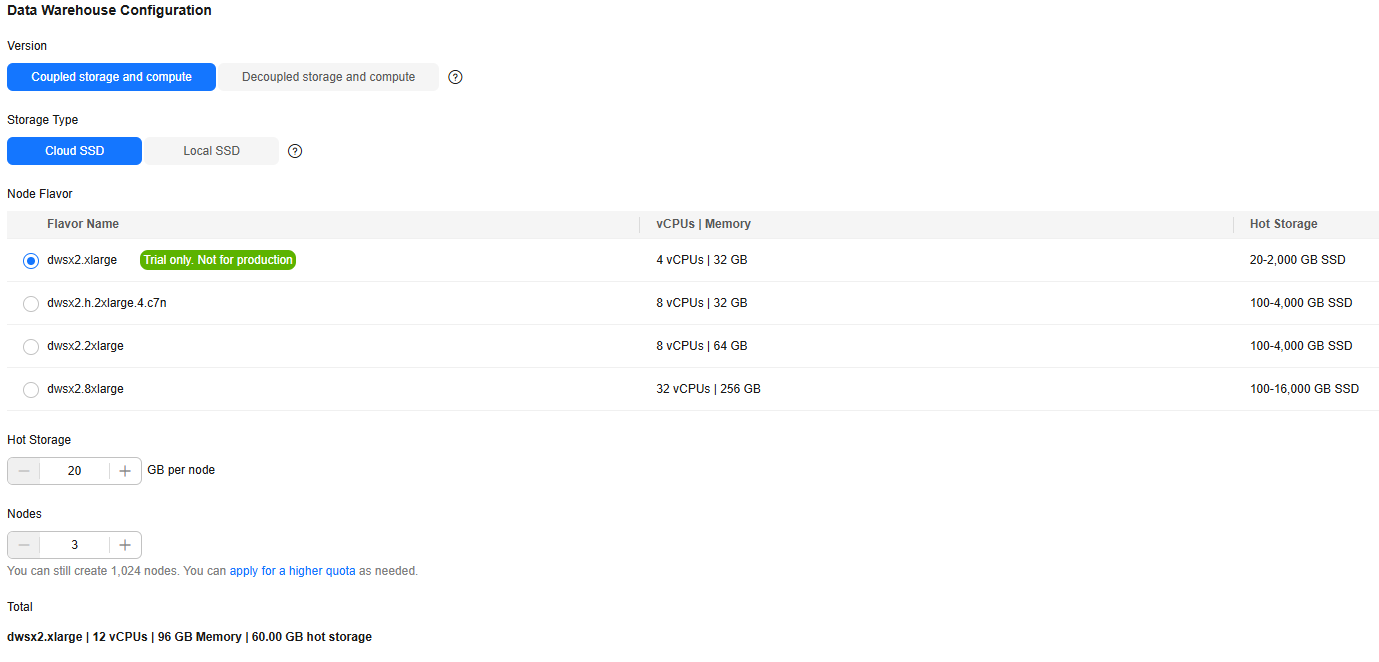Viewport: 1379px width, 662px height.
Task: Click the Trial only. Not for production badge
Action: click(218, 260)
